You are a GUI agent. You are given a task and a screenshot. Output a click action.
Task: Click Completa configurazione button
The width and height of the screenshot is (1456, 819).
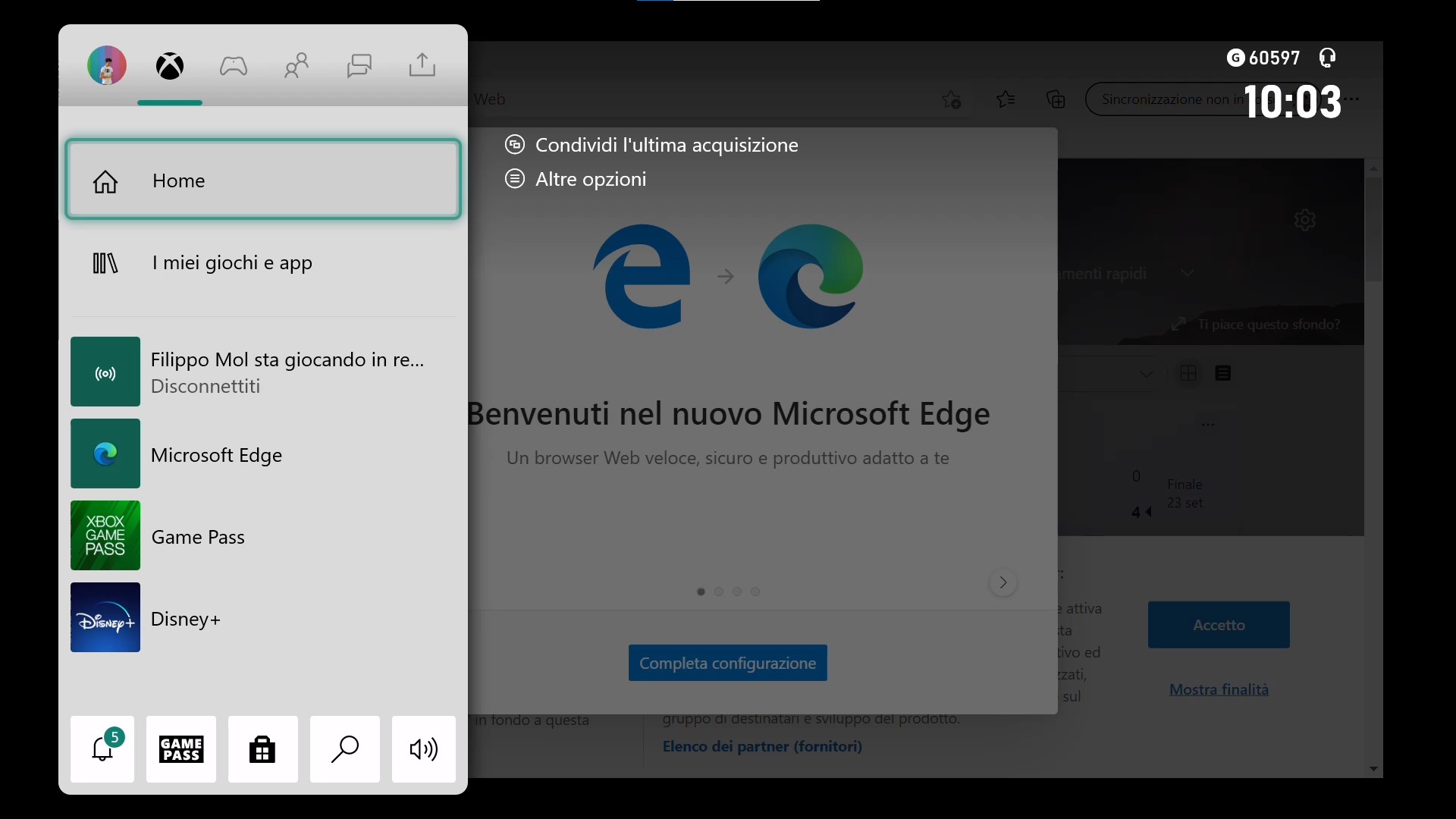coord(728,662)
